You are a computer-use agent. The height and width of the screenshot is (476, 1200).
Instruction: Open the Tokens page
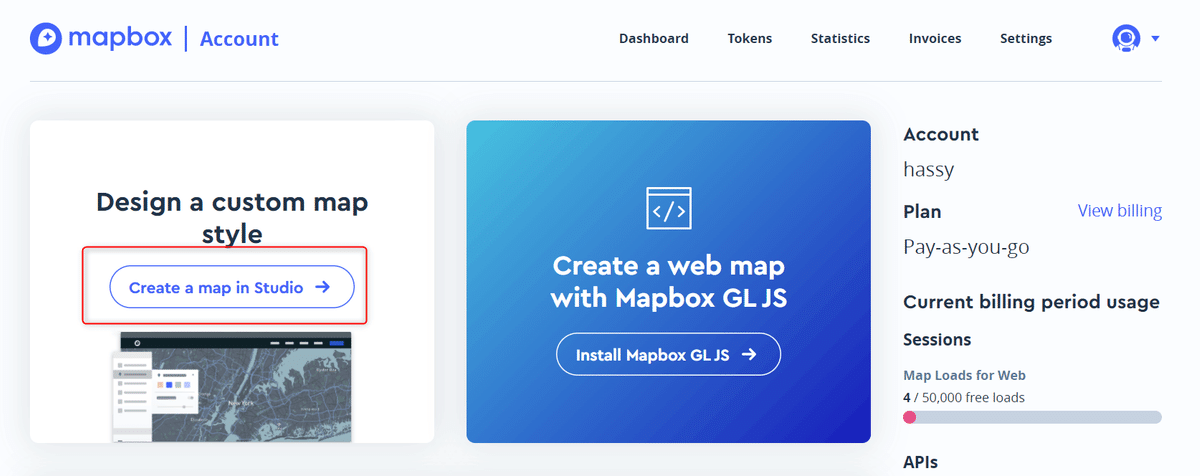coord(750,38)
